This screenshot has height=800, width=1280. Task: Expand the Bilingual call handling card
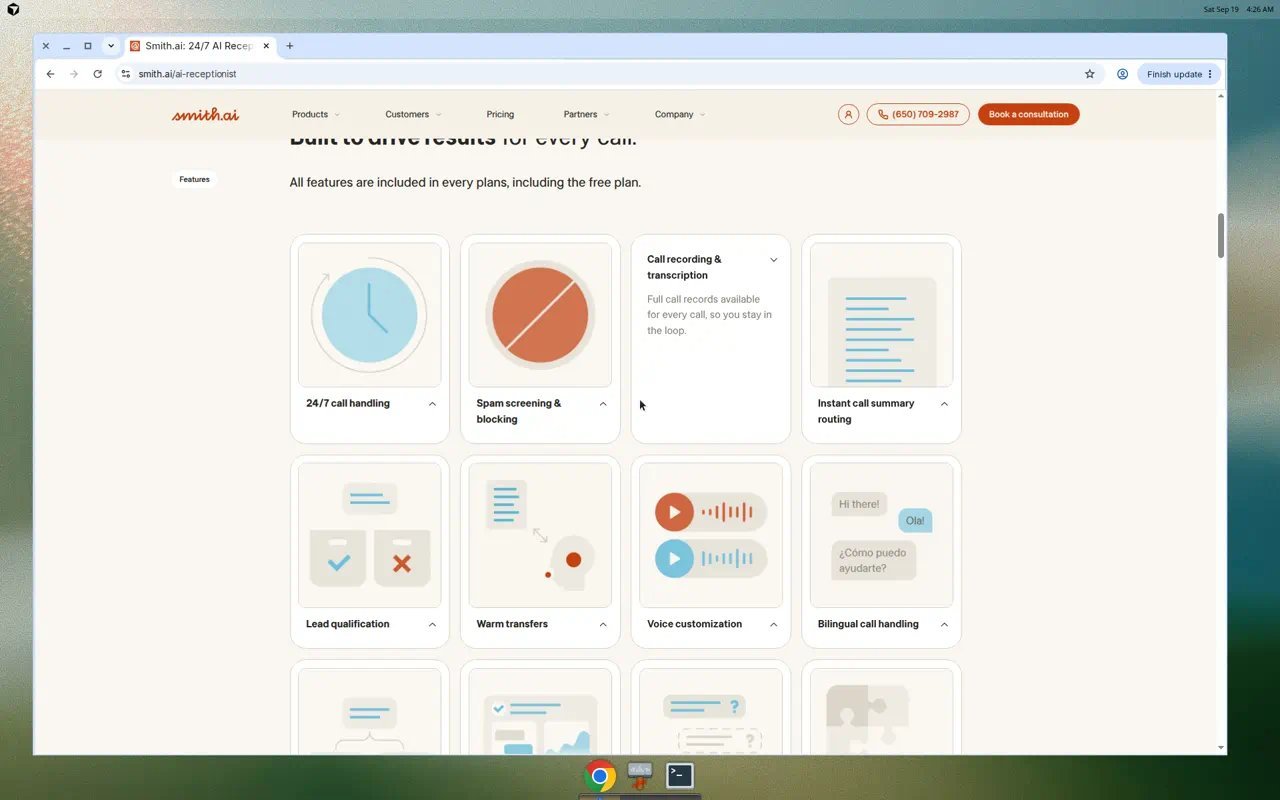(x=944, y=625)
